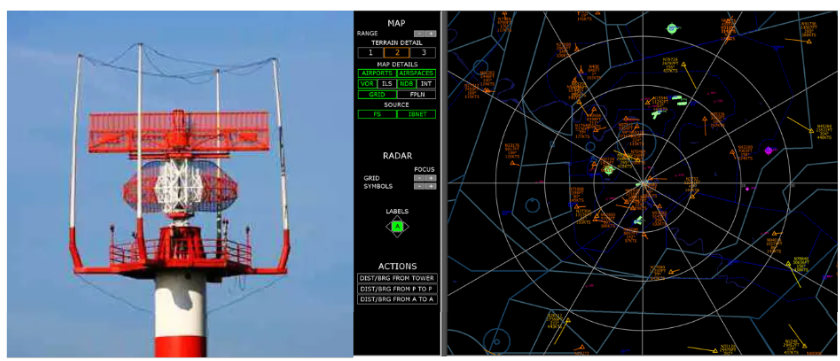Increase map range with plus button

[x=432, y=33]
